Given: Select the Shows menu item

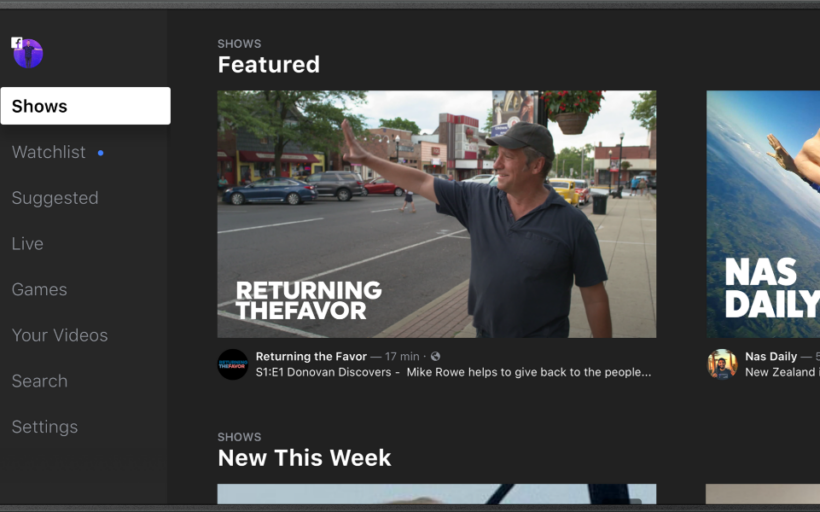Looking at the screenshot, I should click(x=86, y=106).
